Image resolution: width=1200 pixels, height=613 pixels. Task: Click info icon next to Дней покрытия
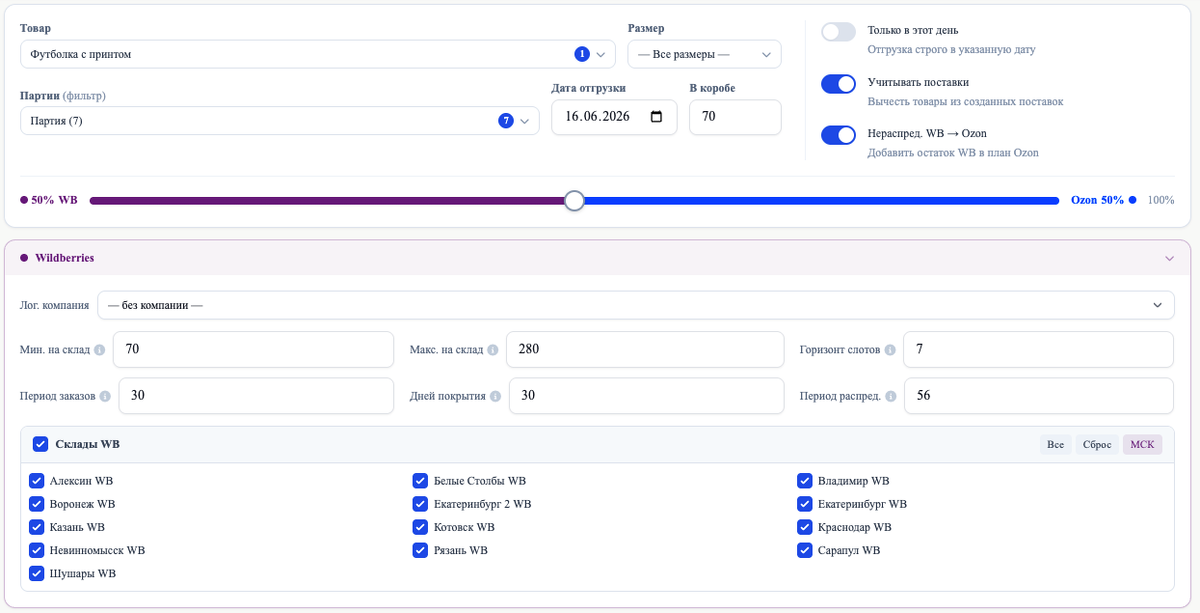495,396
